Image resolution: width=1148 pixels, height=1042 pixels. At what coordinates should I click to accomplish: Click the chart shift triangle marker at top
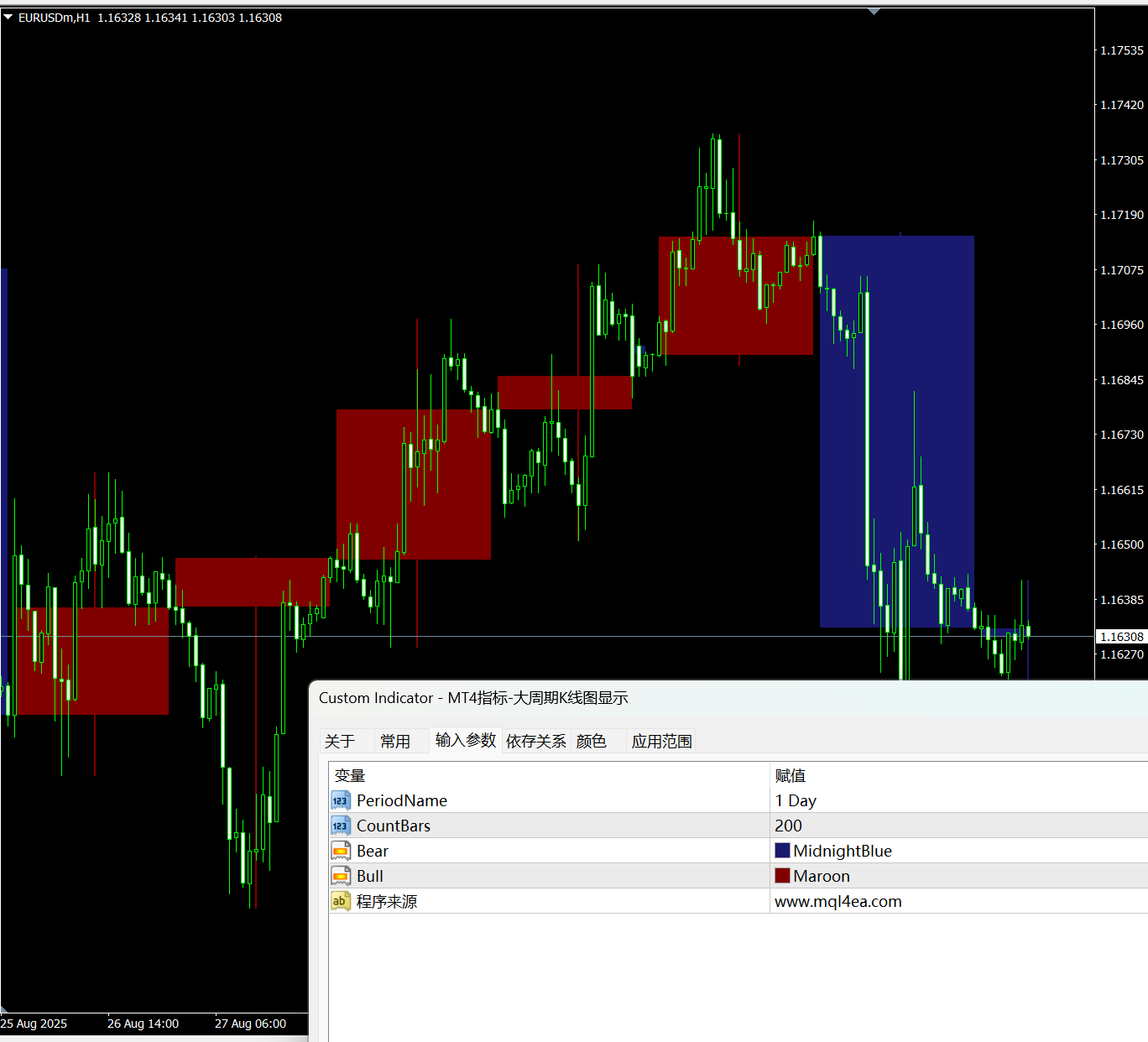874,12
